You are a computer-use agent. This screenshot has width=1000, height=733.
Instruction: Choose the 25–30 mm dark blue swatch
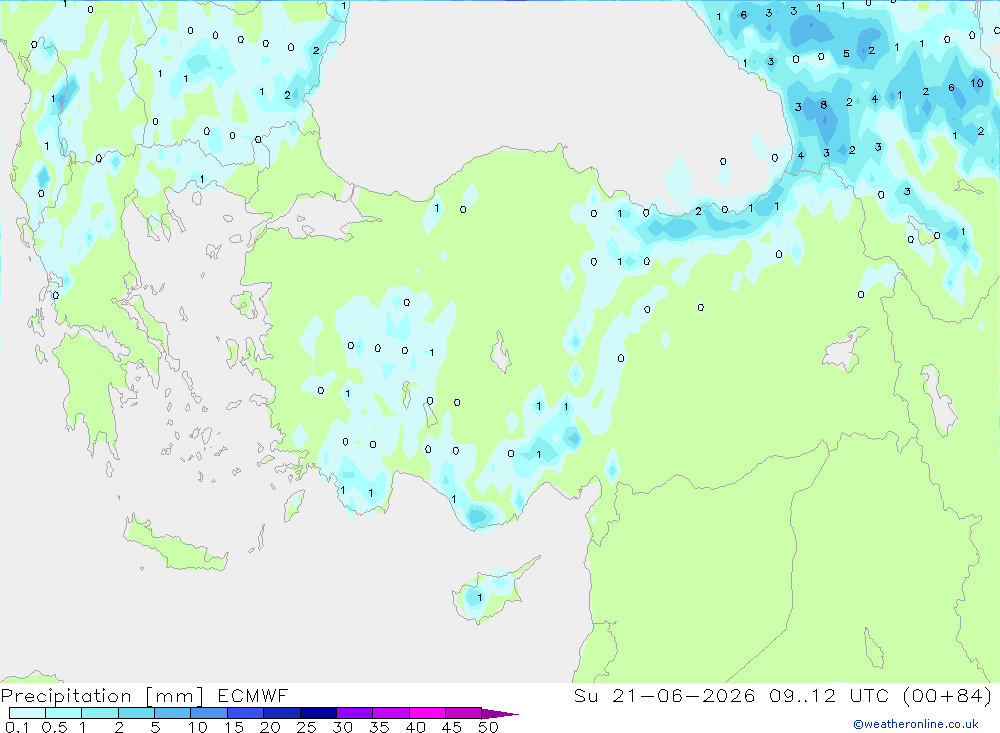point(318,713)
